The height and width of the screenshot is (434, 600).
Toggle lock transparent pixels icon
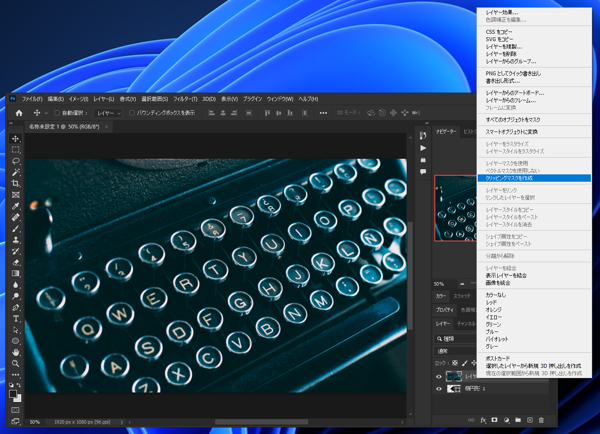click(x=455, y=363)
